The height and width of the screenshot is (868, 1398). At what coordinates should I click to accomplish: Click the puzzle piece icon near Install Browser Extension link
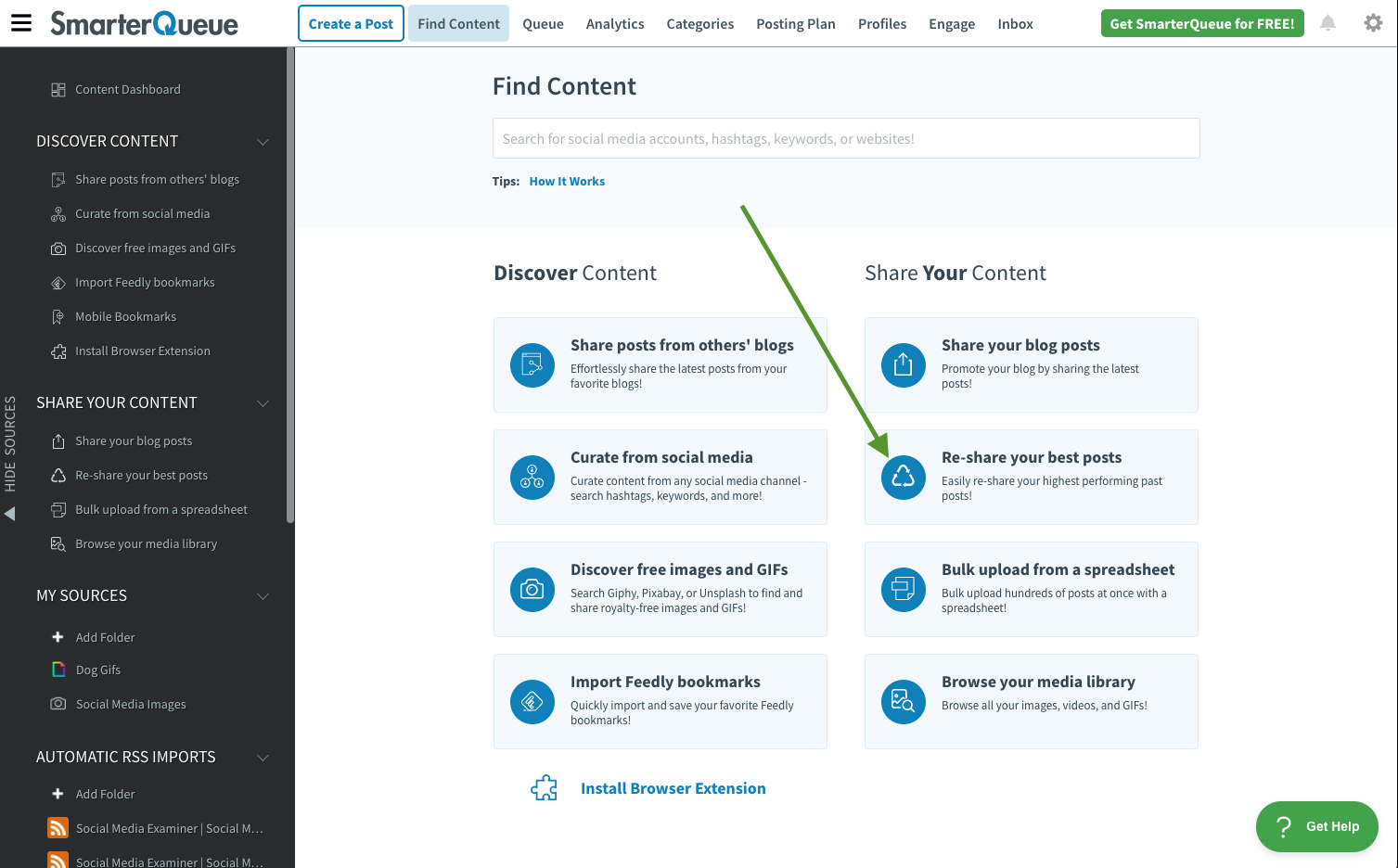[545, 788]
